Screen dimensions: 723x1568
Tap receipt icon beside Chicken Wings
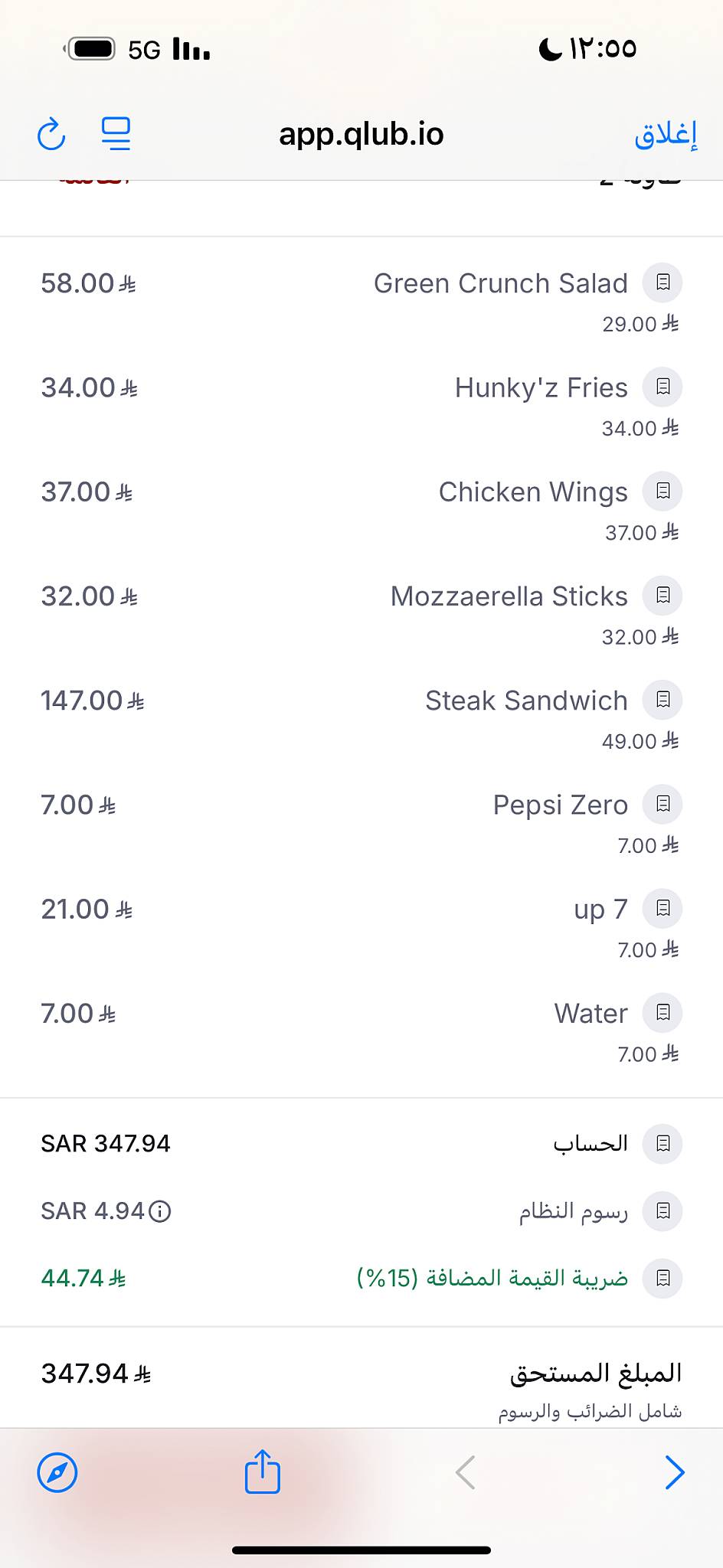point(662,491)
